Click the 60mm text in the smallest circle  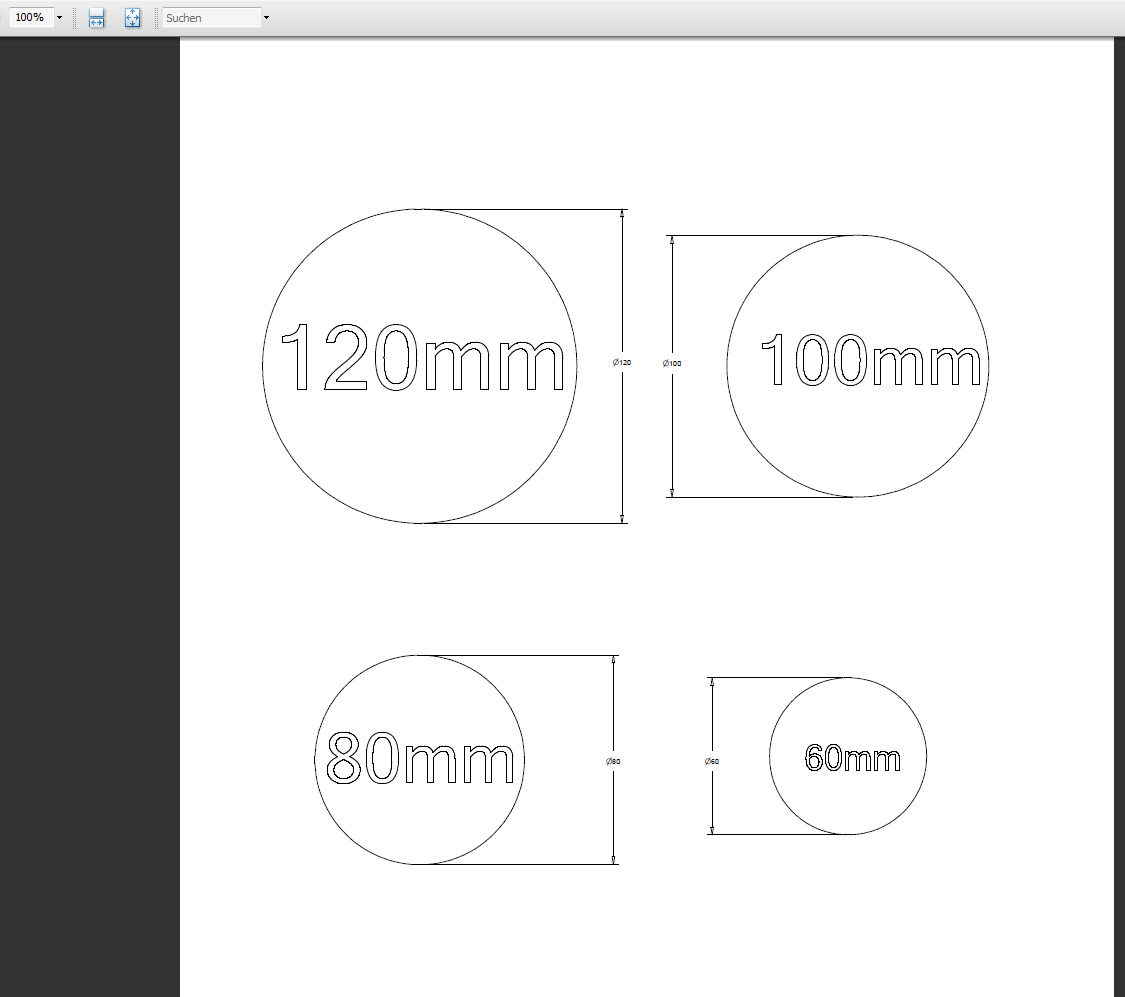[x=852, y=757]
